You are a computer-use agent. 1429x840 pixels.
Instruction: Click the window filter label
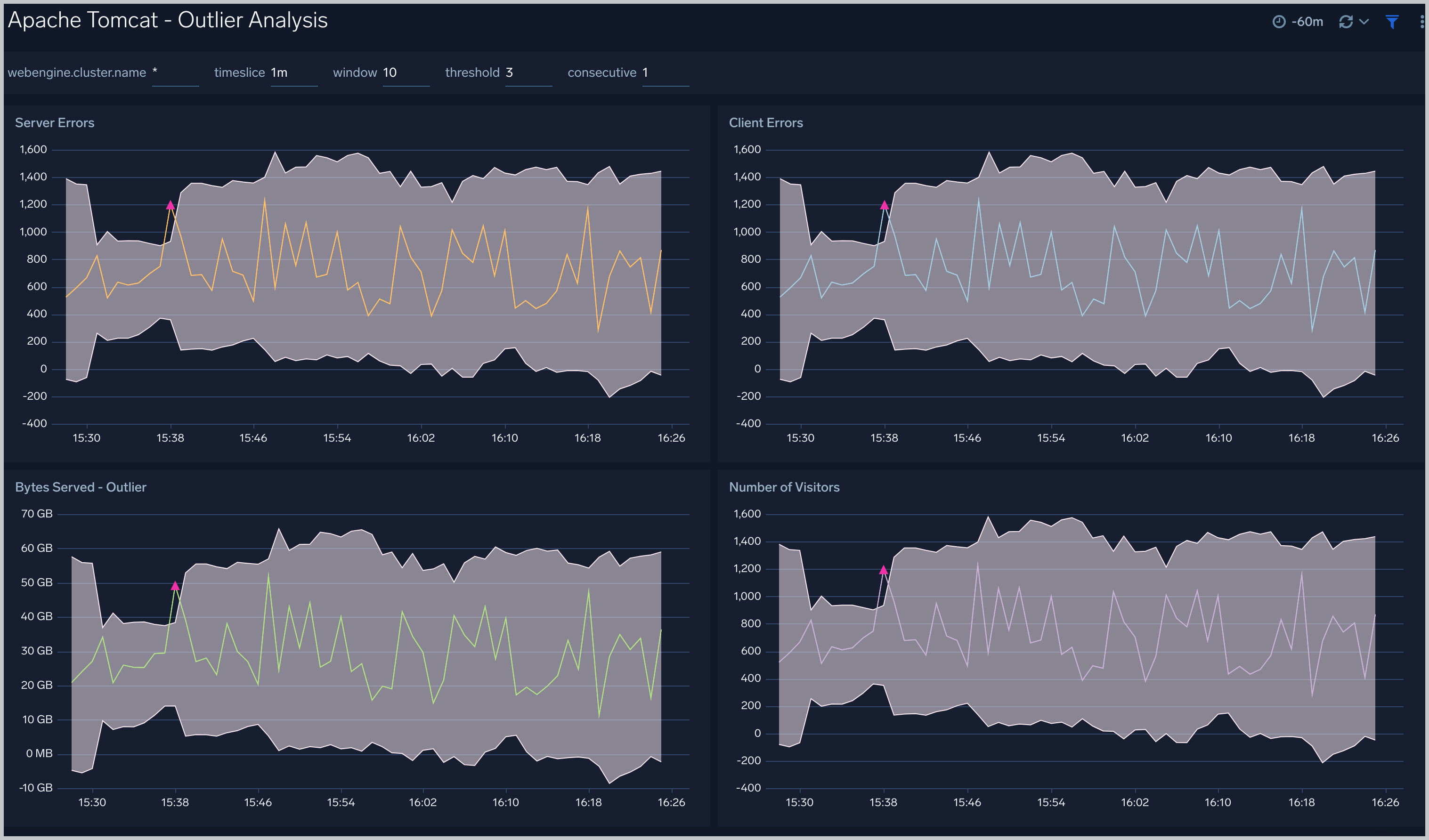click(x=355, y=73)
